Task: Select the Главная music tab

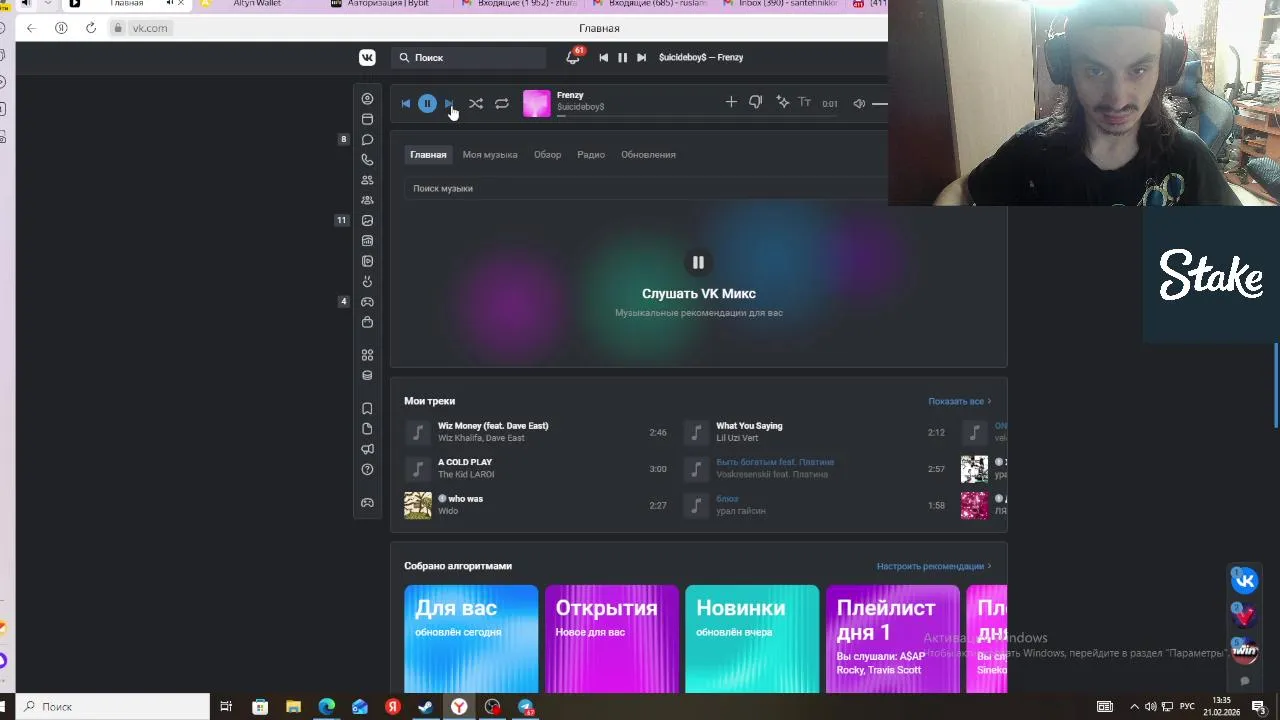Action: tap(428, 155)
